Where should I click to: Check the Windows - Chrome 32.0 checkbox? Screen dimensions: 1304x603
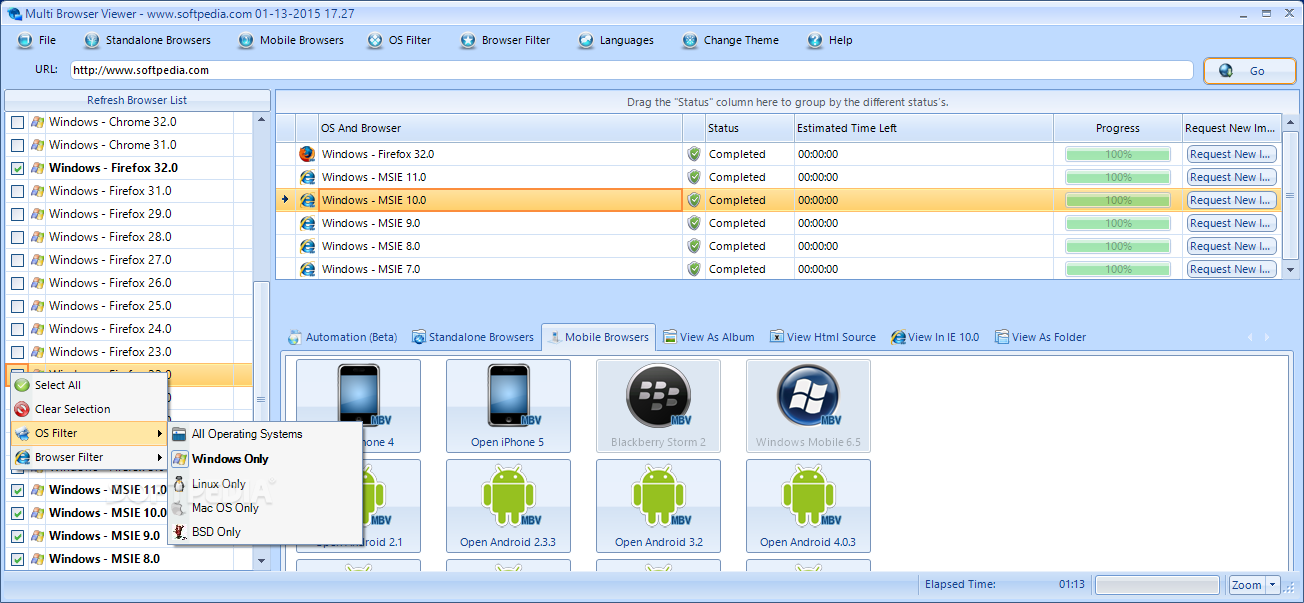point(17,122)
